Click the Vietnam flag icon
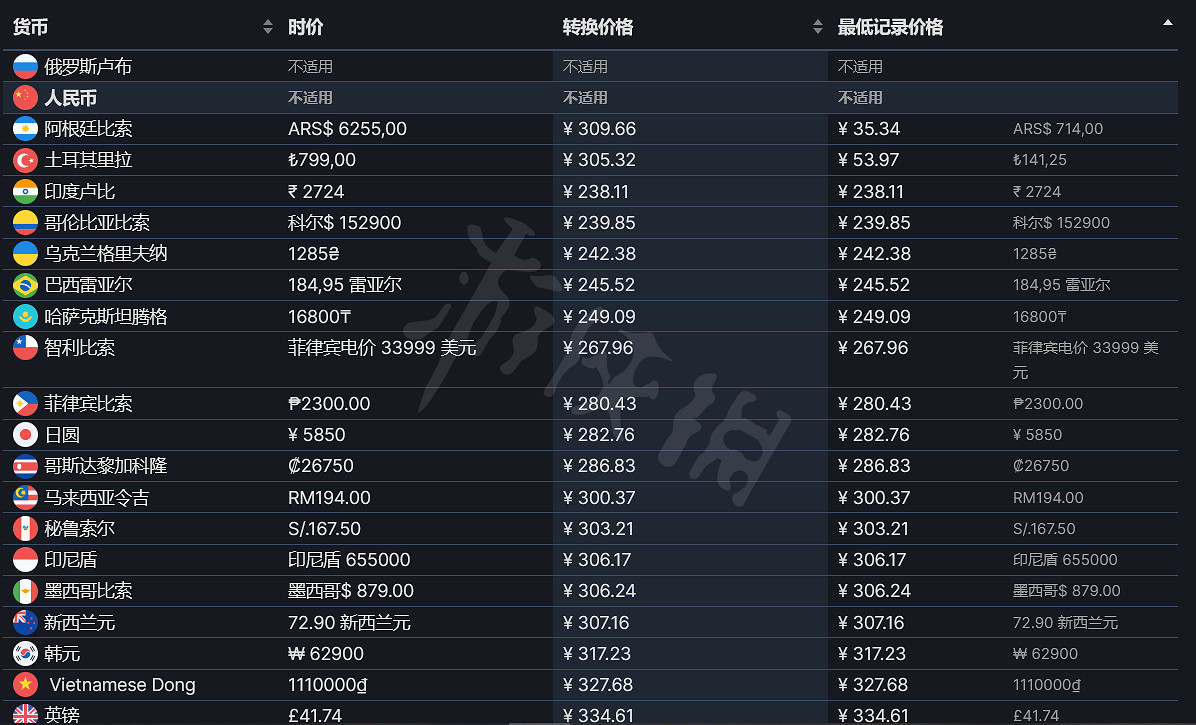 click(25, 685)
